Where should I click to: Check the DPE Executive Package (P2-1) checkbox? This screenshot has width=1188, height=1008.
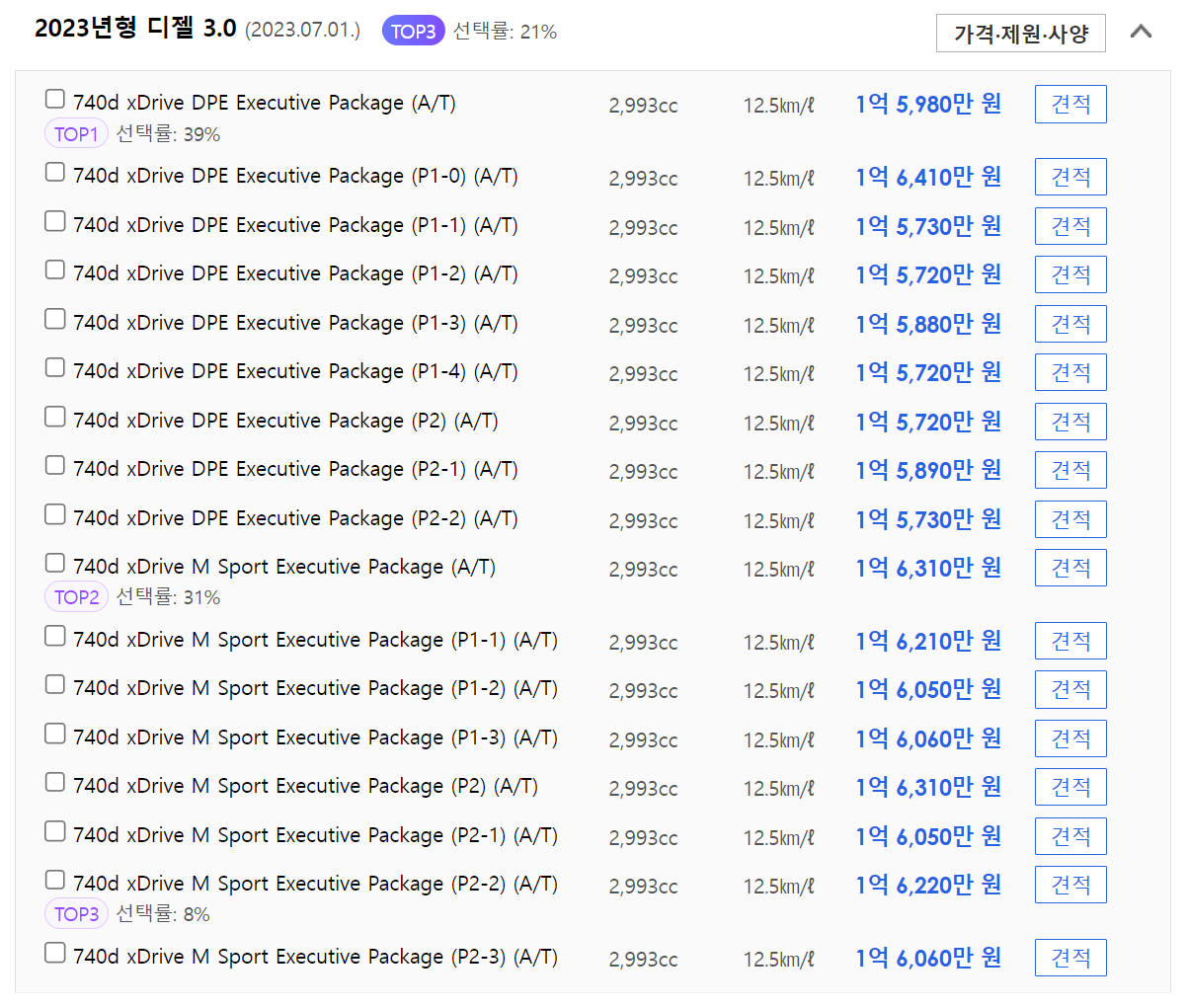click(x=55, y=465)
